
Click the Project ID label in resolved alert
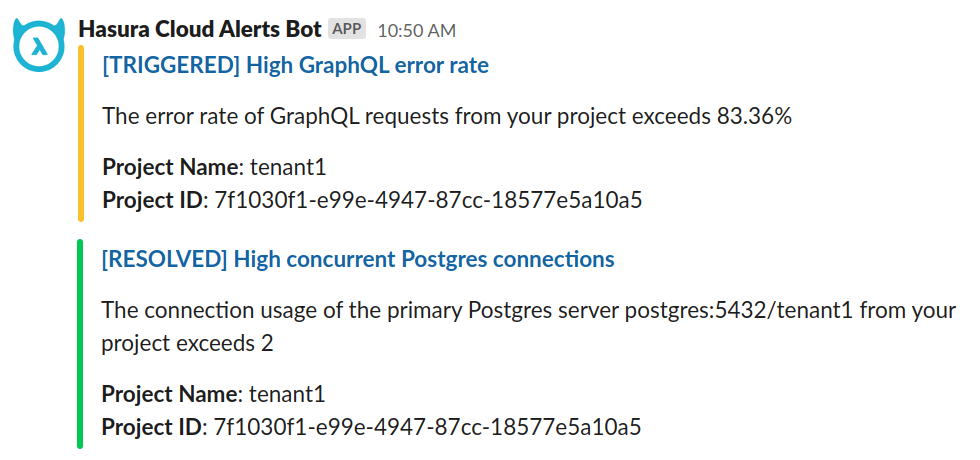pos(153,427)
